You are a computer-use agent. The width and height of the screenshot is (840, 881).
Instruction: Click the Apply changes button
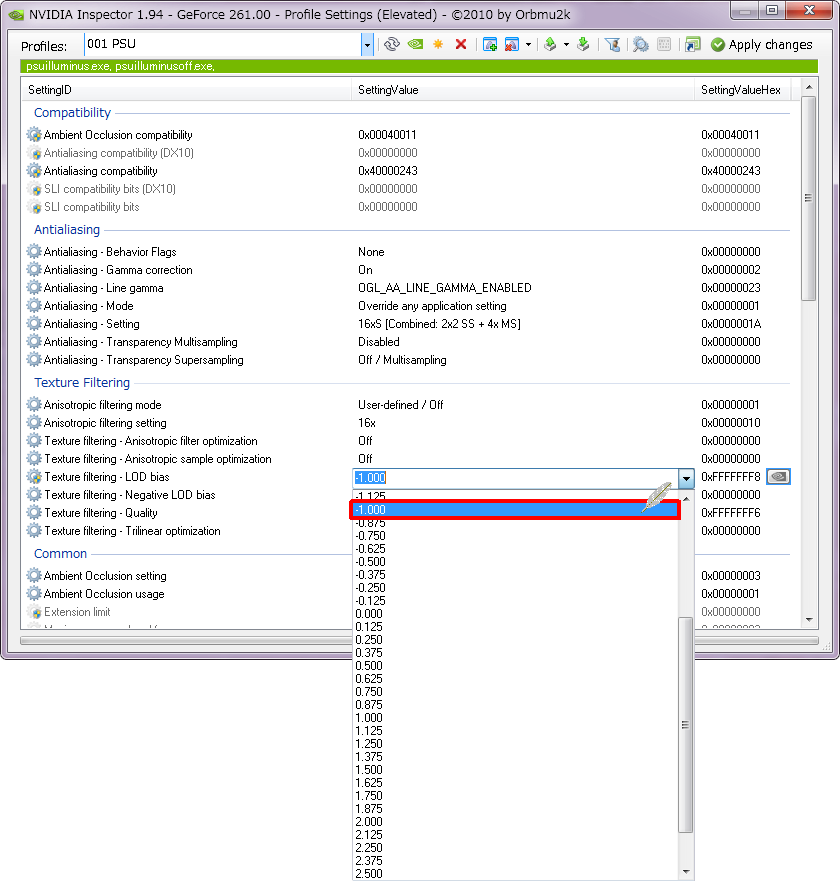click(761, 44)
